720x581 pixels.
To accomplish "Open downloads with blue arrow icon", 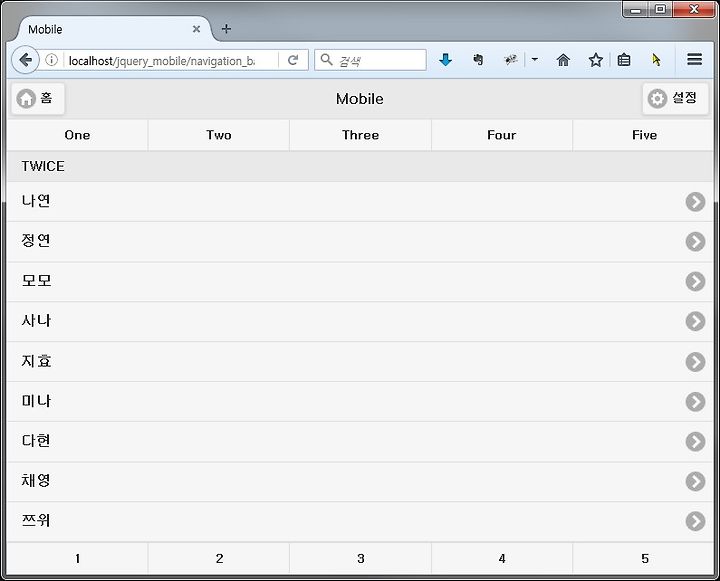I will [x=445, y=60].
